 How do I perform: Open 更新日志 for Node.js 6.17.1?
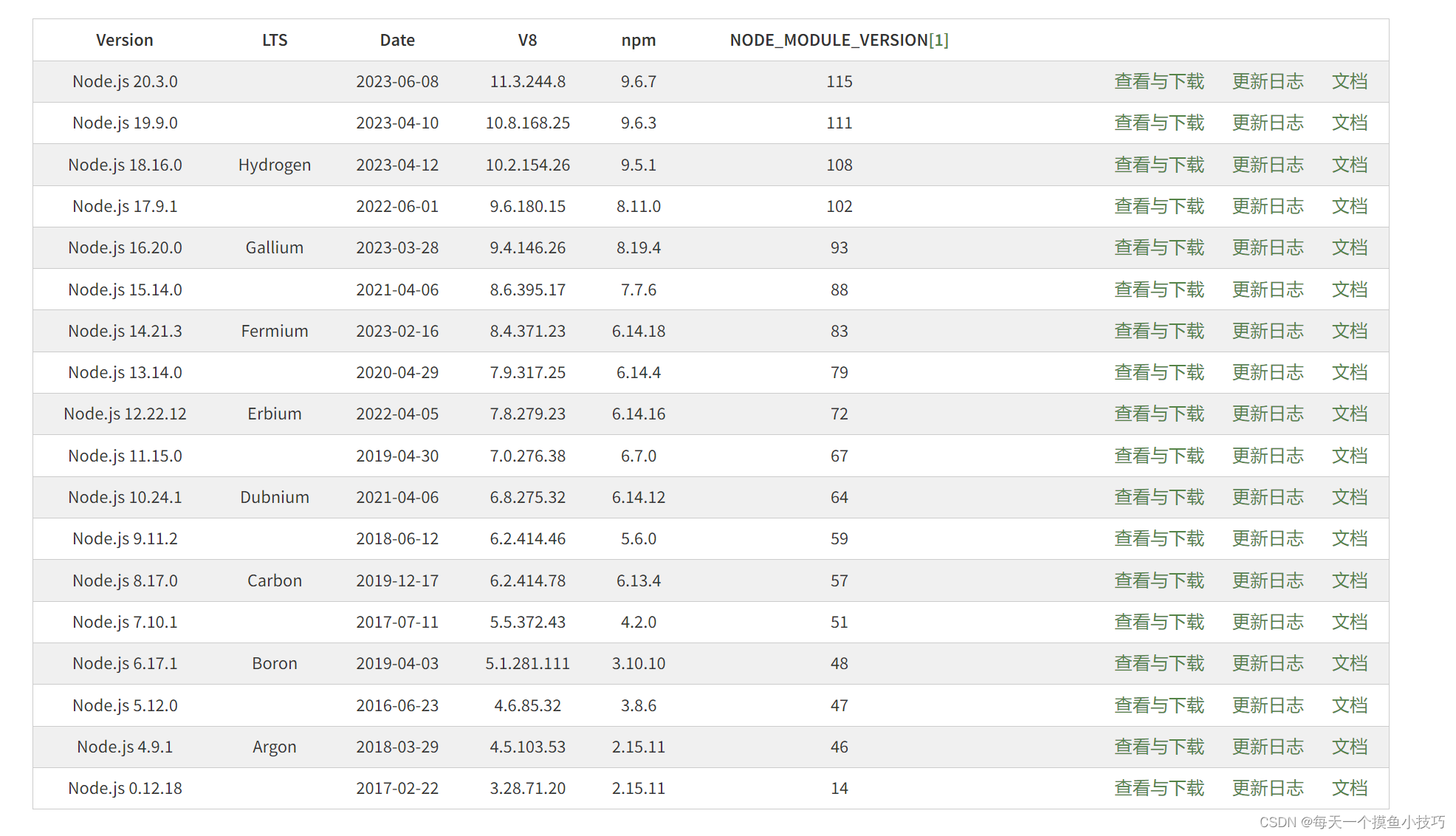[1268, 663]
